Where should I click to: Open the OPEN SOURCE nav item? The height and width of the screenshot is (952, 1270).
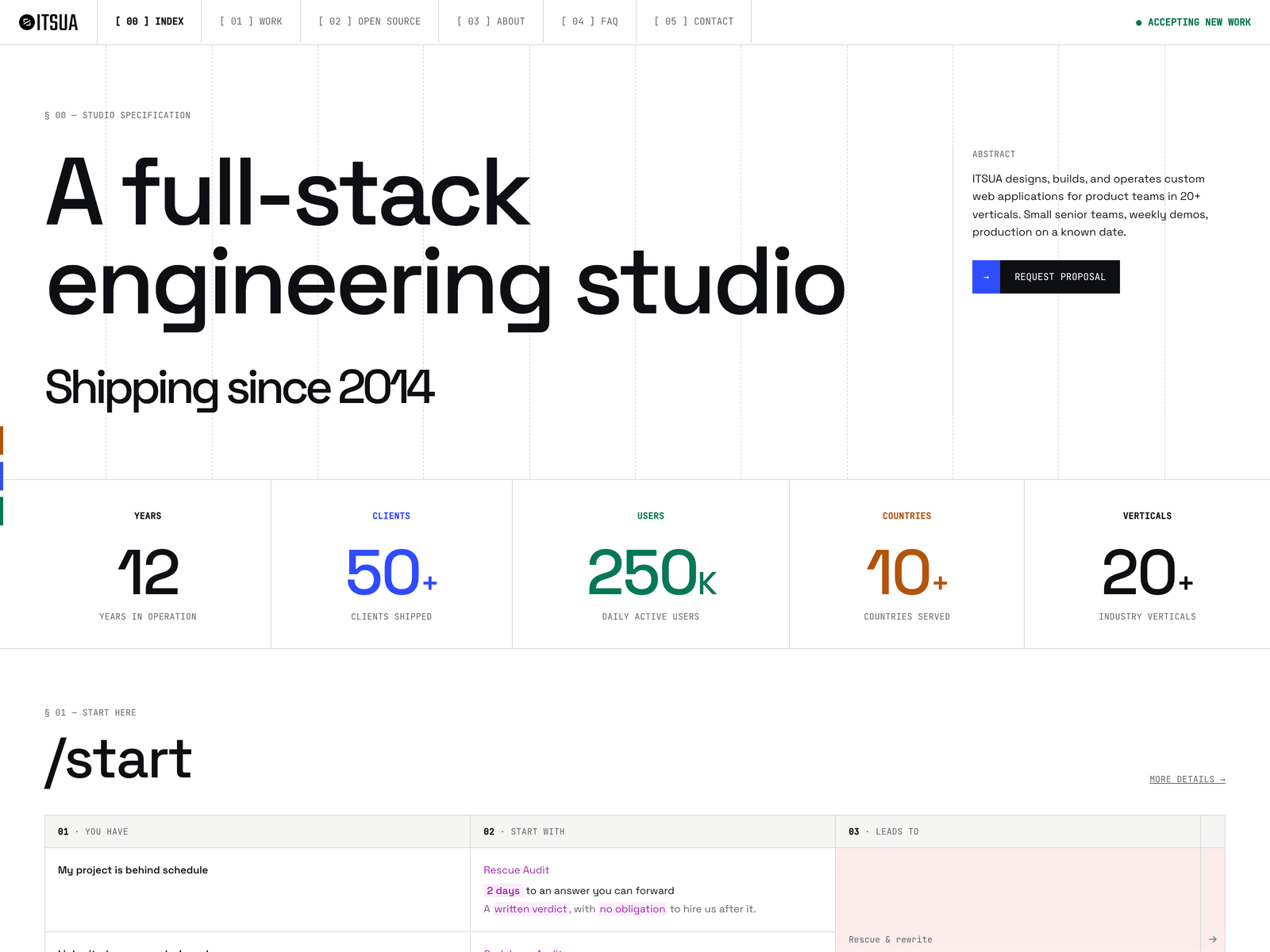coord(369,21)
